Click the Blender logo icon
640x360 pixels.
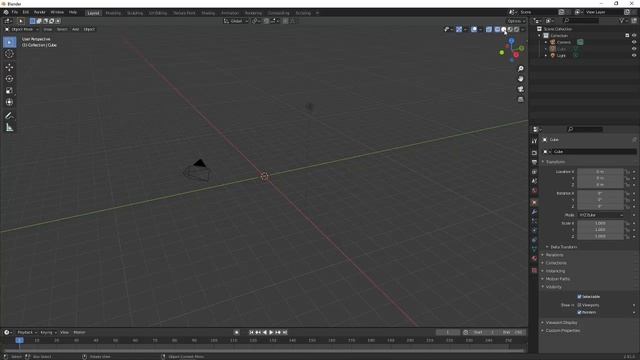6,12
